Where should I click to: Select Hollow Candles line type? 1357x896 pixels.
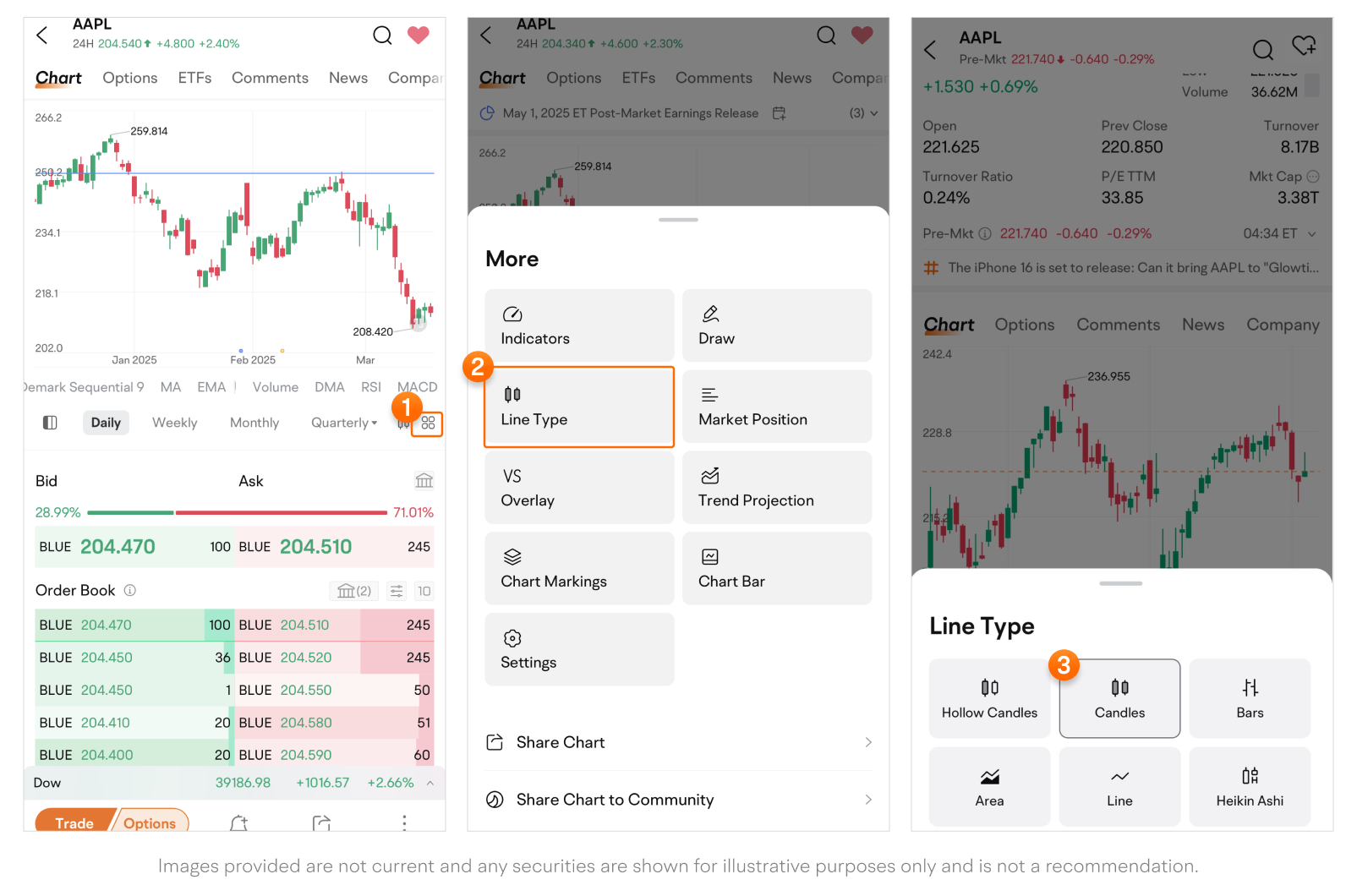[989, 698]
